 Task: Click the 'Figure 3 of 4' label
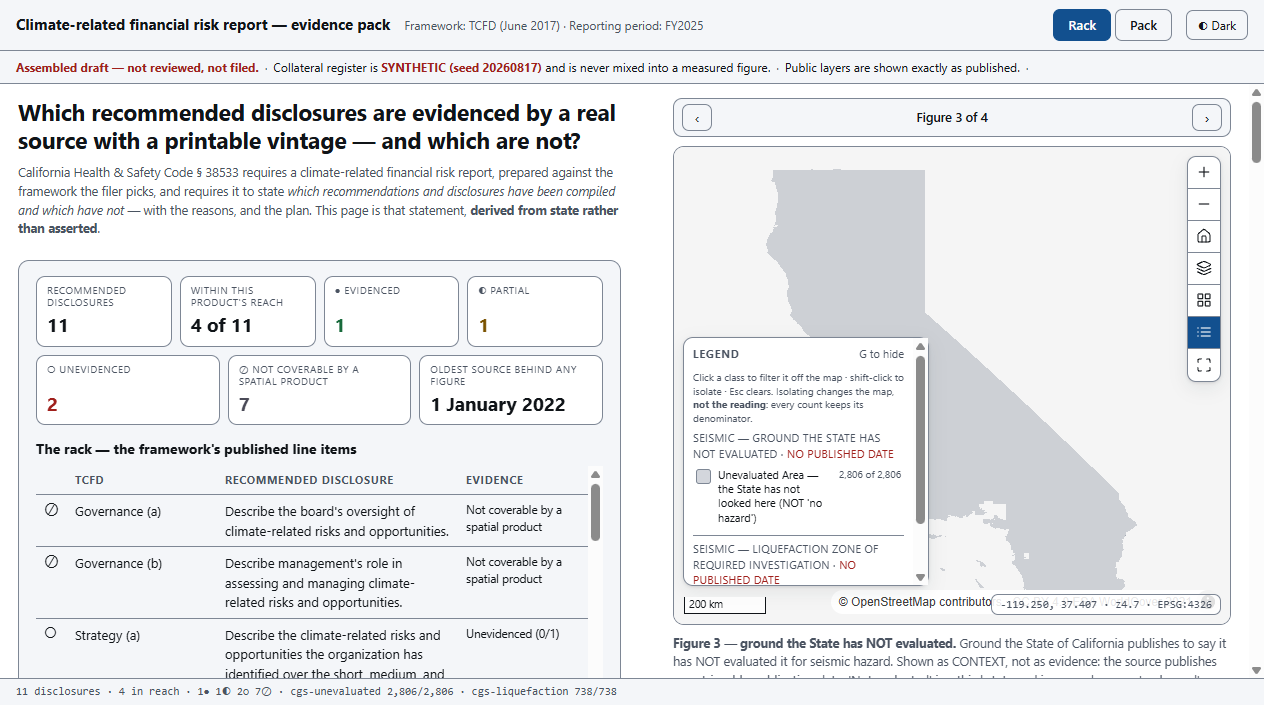tap(952, 118)
